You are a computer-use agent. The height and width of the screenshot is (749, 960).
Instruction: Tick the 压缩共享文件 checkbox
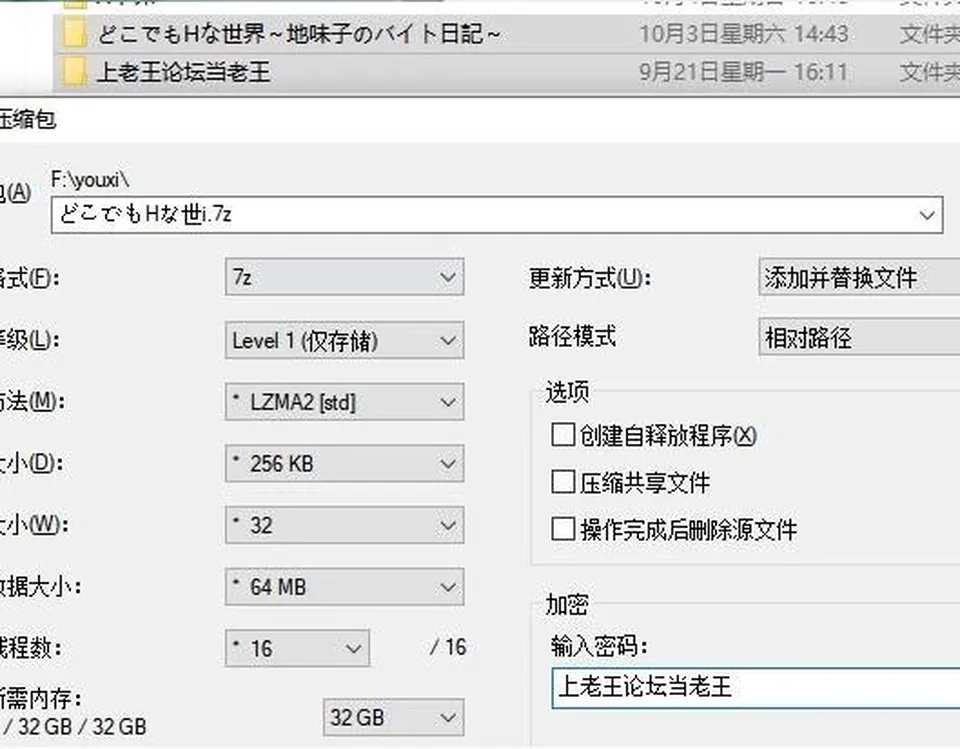pyautogui.click(x=563, y=482)
